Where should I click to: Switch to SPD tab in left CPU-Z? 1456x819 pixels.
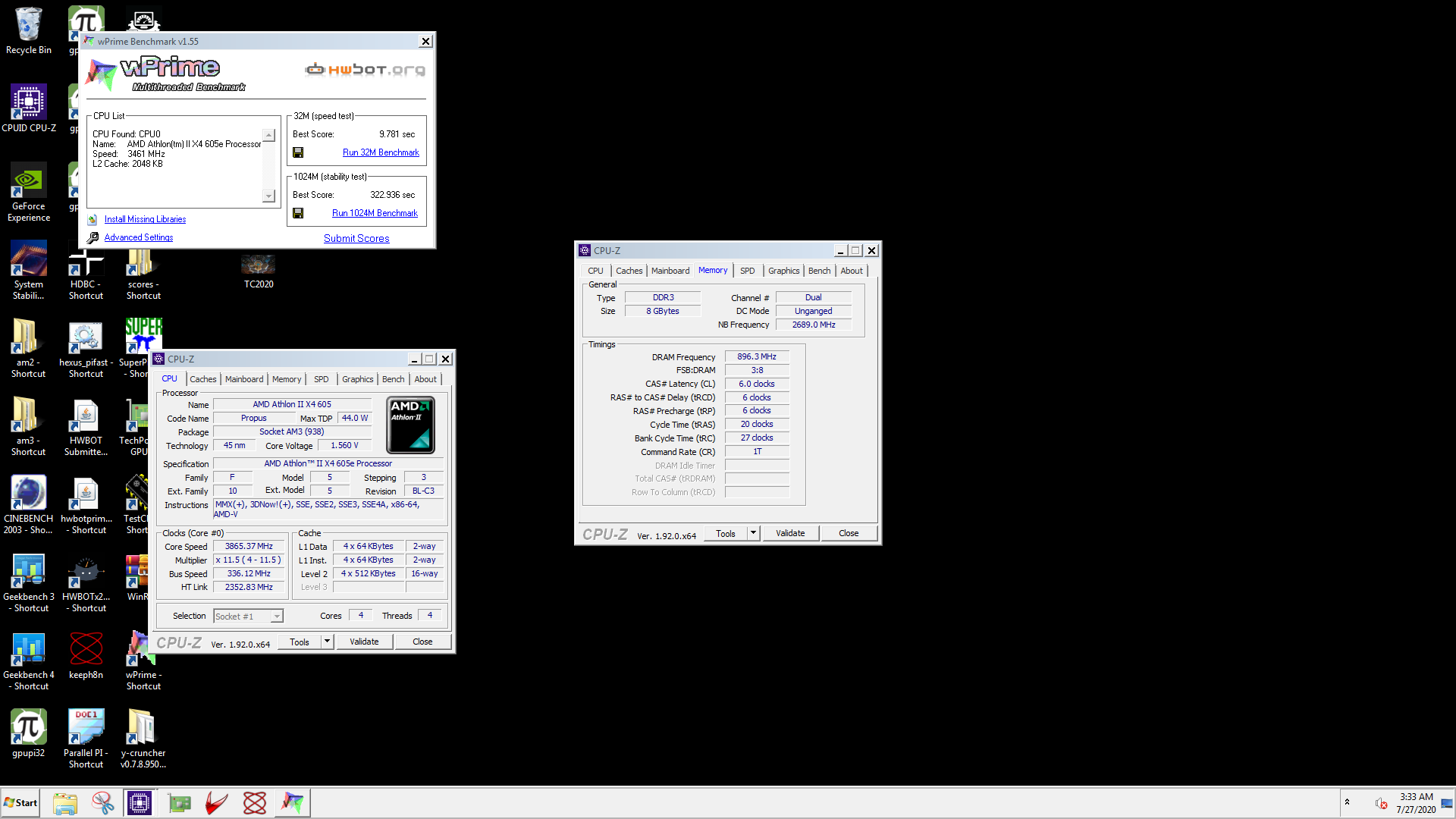pos(322,379)
